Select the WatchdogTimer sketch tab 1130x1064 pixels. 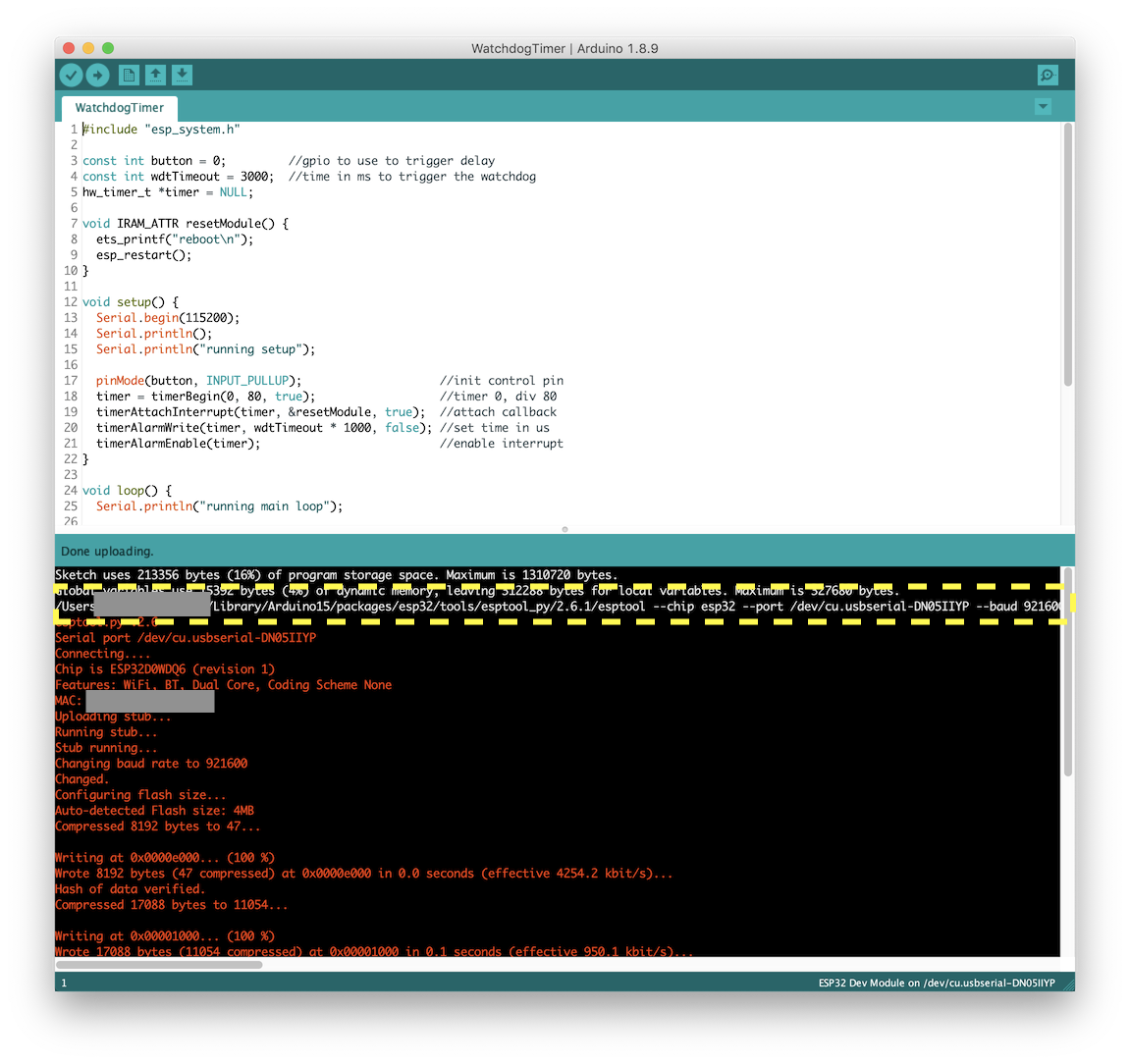[120, 108]
